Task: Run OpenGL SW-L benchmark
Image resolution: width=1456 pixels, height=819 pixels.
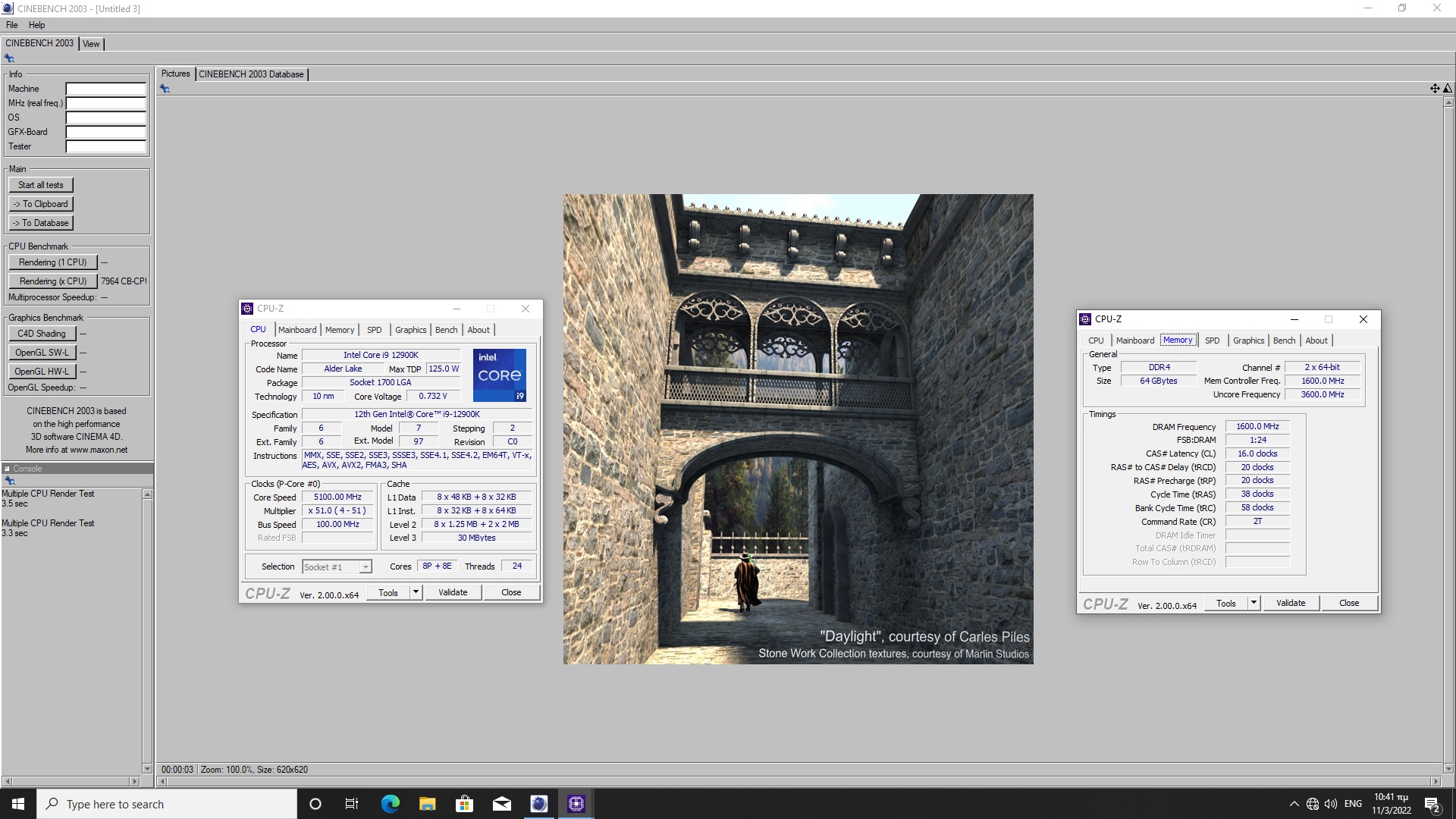Action: click(42, 353)
